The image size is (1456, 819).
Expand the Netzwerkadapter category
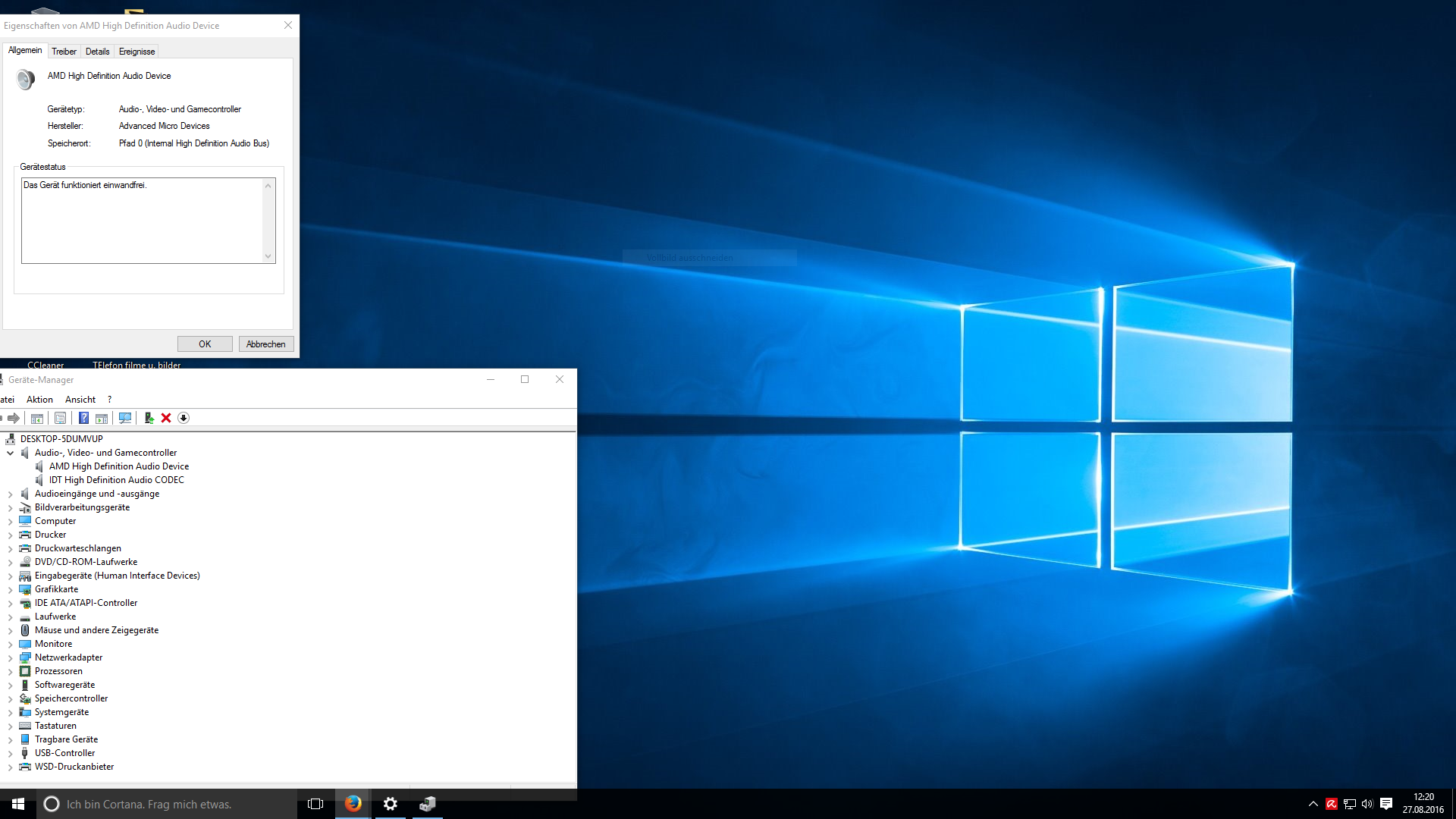11,657
